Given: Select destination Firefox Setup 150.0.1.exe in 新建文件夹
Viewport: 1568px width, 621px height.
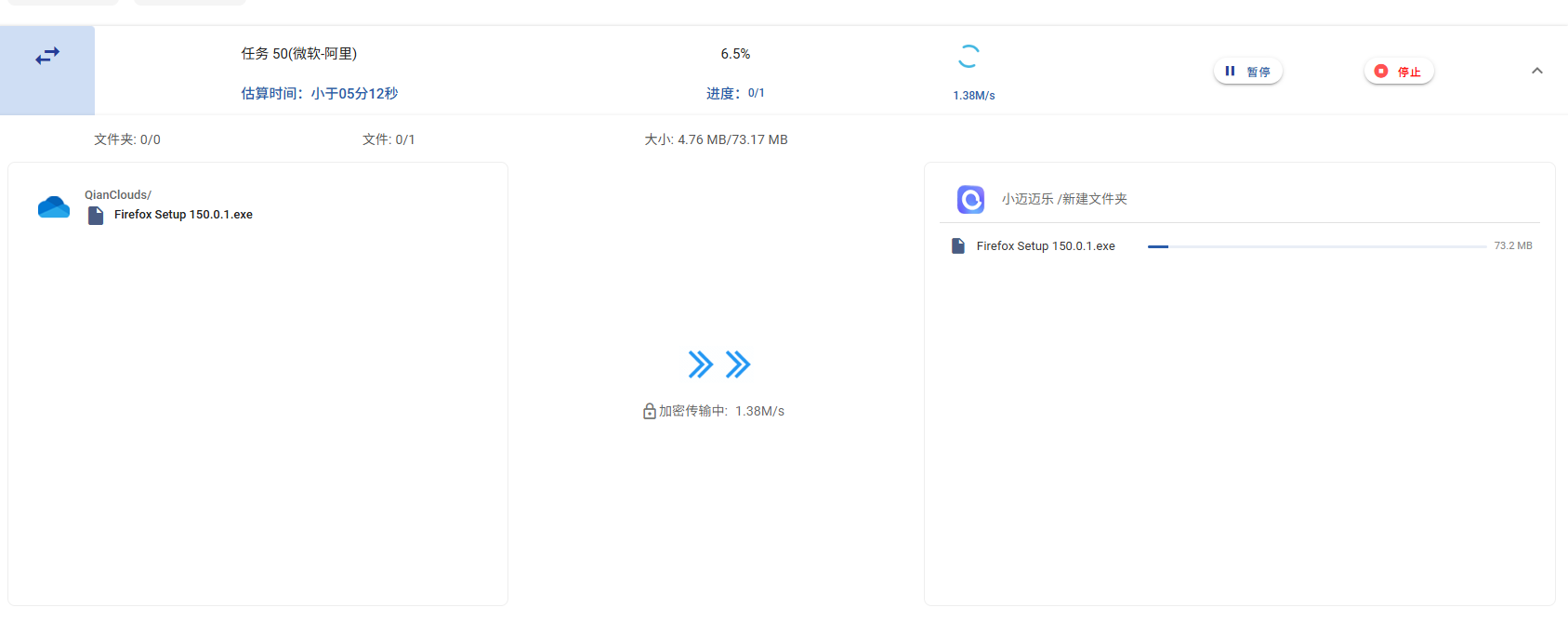Looking at the screenshot, I should tap(1046, 246).
